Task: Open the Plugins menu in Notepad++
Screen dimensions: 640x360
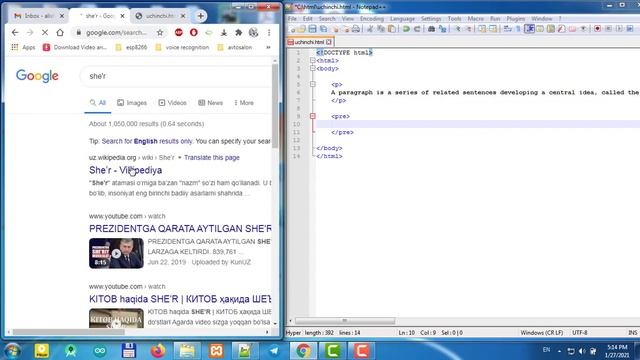Action: pyautogui.click(x=516, y=19)
